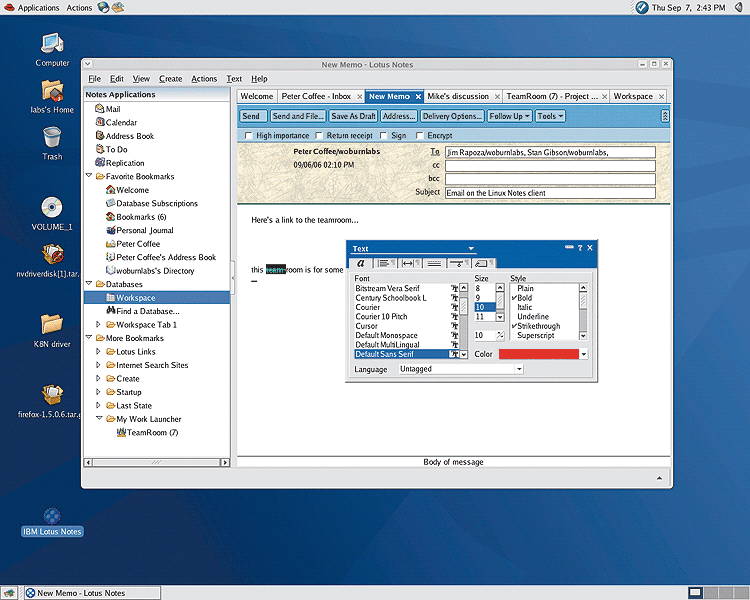Open Database Subscriptions bookmark icon
The width and height of the screenshot is (750, 600).
pyautogui.click(x=110, y=203)
